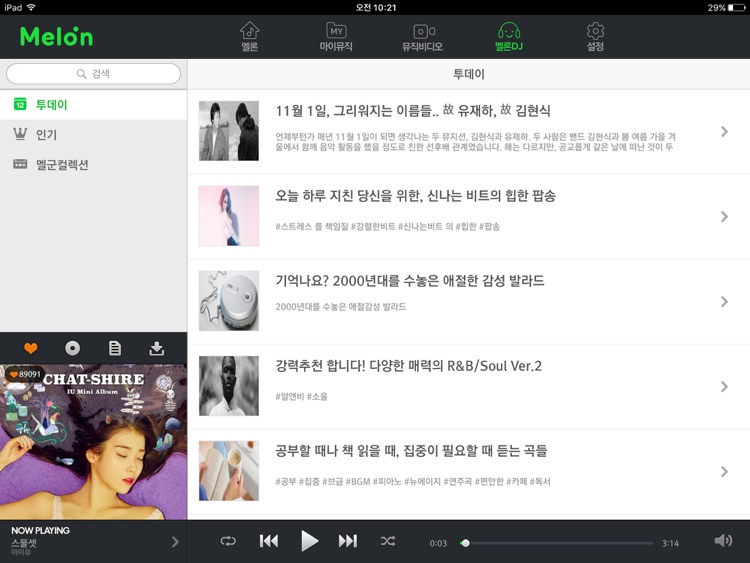Play the current track

(309, 541)
